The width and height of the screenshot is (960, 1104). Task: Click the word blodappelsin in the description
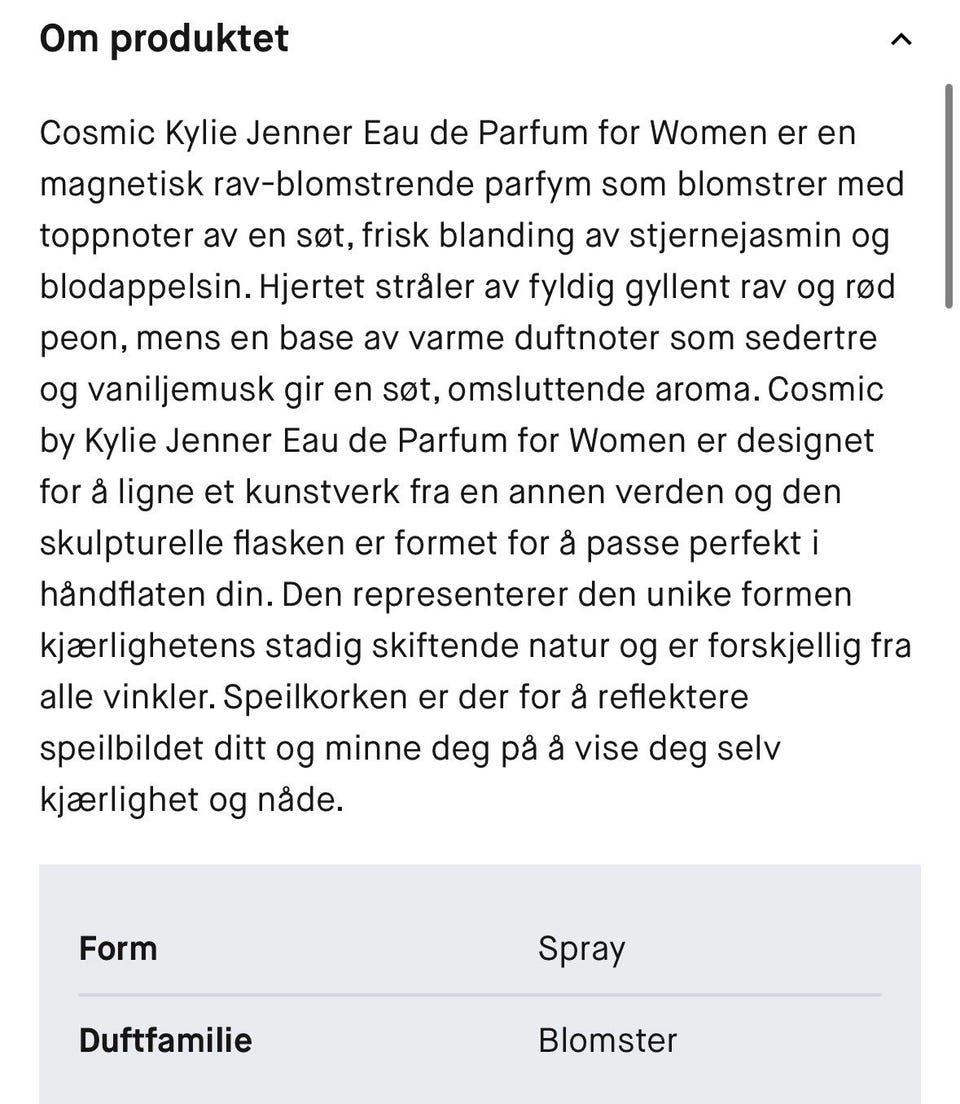click(x=145, y=288)
